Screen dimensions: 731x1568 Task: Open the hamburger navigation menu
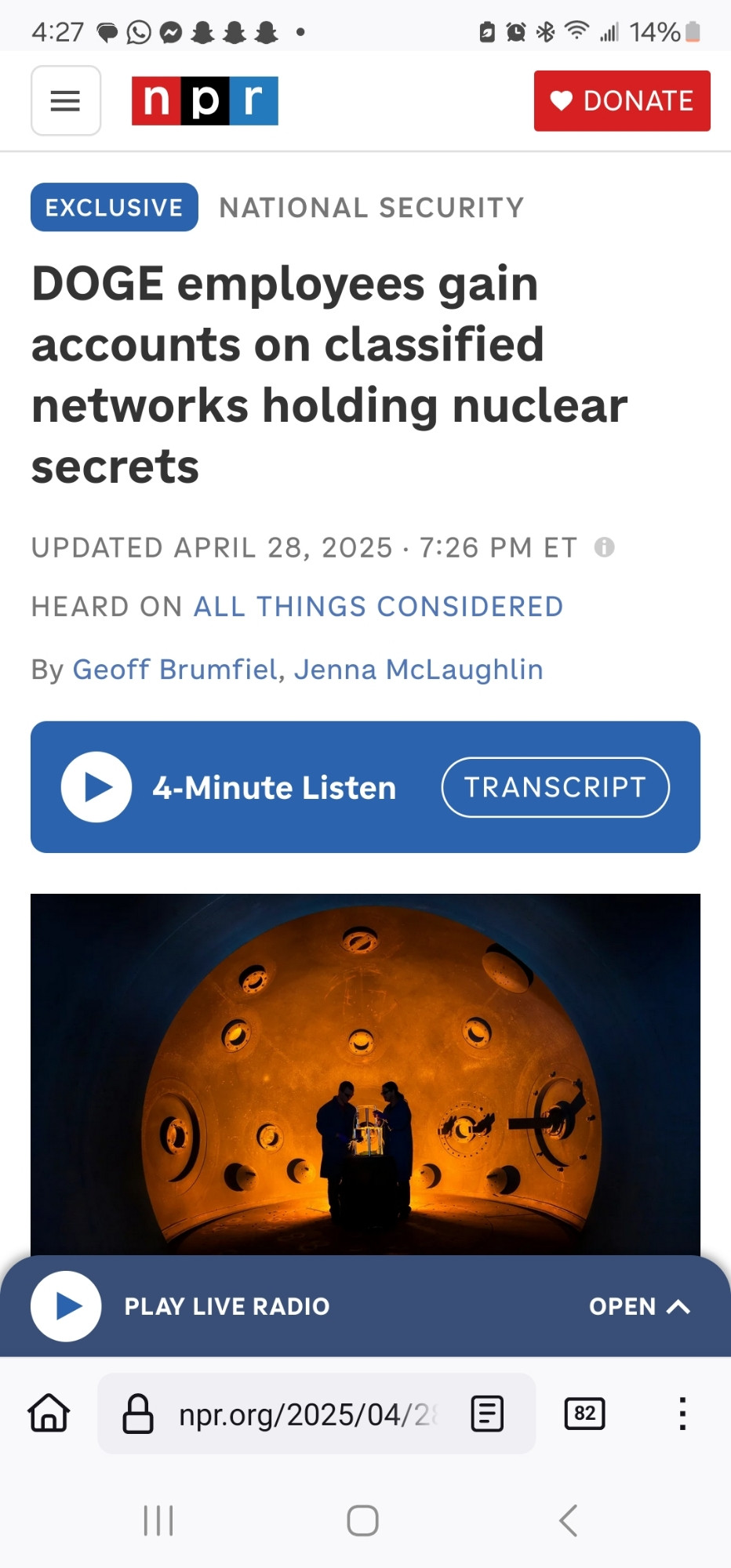pyautogui.click(x=66, y=100)
